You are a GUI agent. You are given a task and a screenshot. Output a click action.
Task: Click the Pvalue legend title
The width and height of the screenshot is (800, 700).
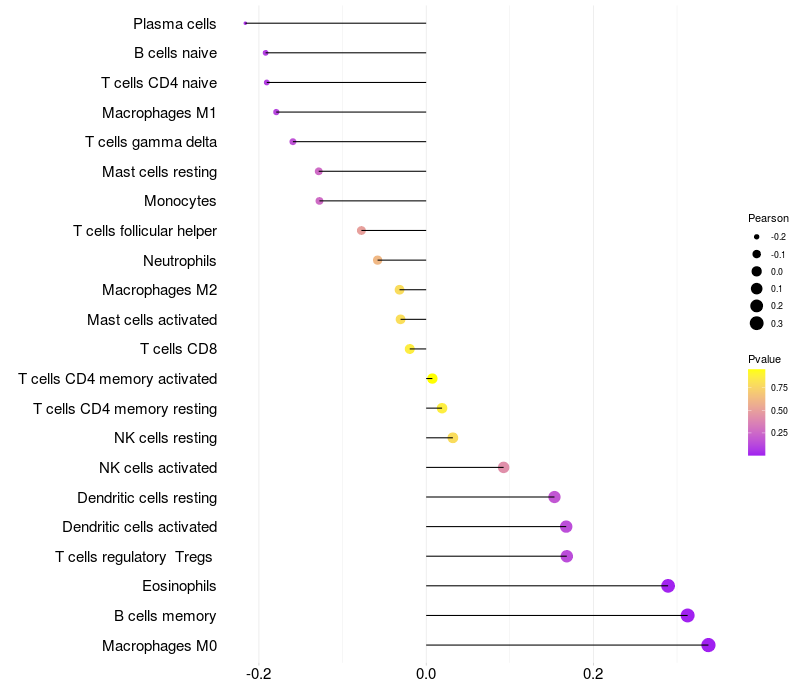point(764,359)
